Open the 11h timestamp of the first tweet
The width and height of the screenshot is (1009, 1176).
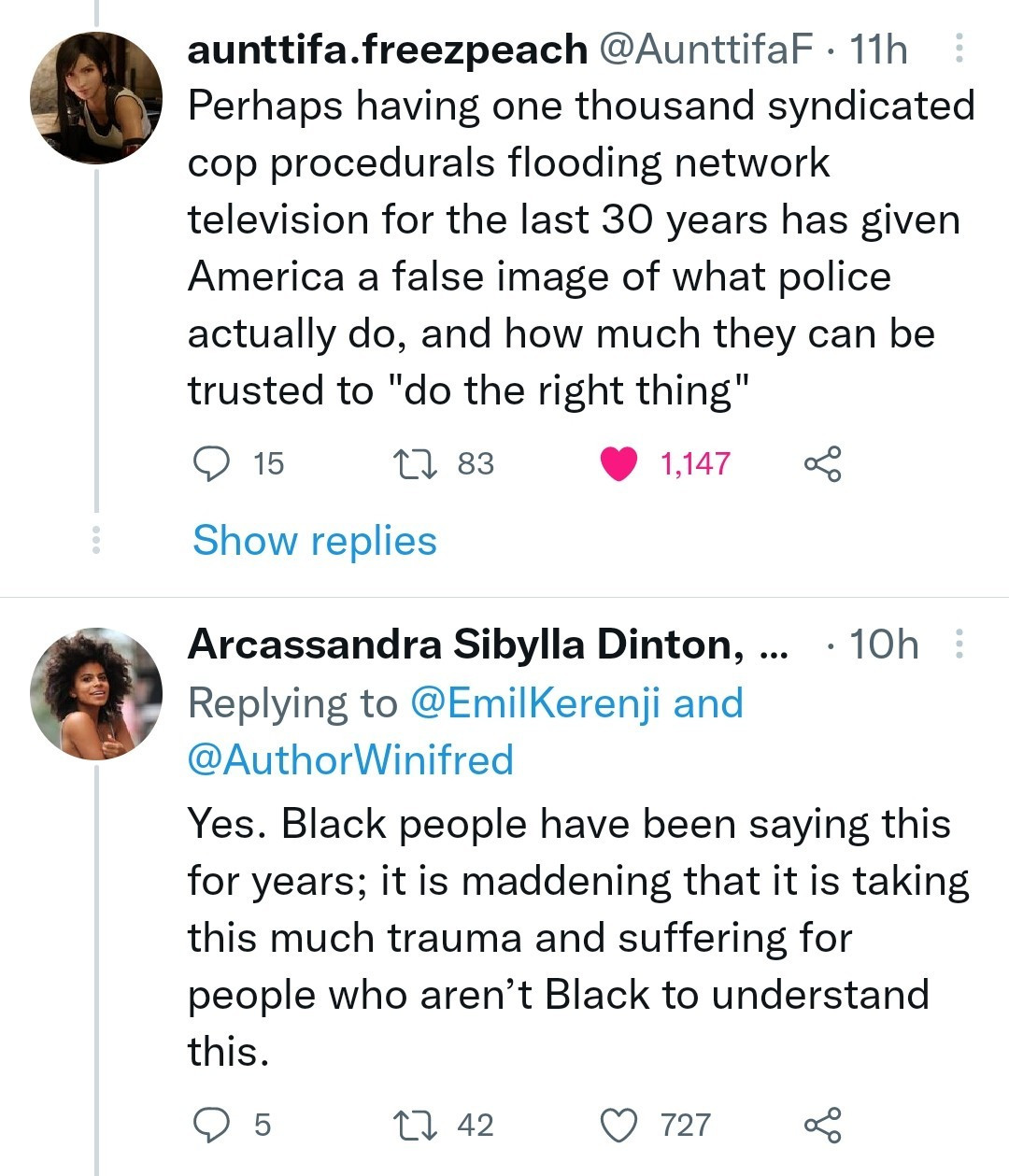coord(878,50)
